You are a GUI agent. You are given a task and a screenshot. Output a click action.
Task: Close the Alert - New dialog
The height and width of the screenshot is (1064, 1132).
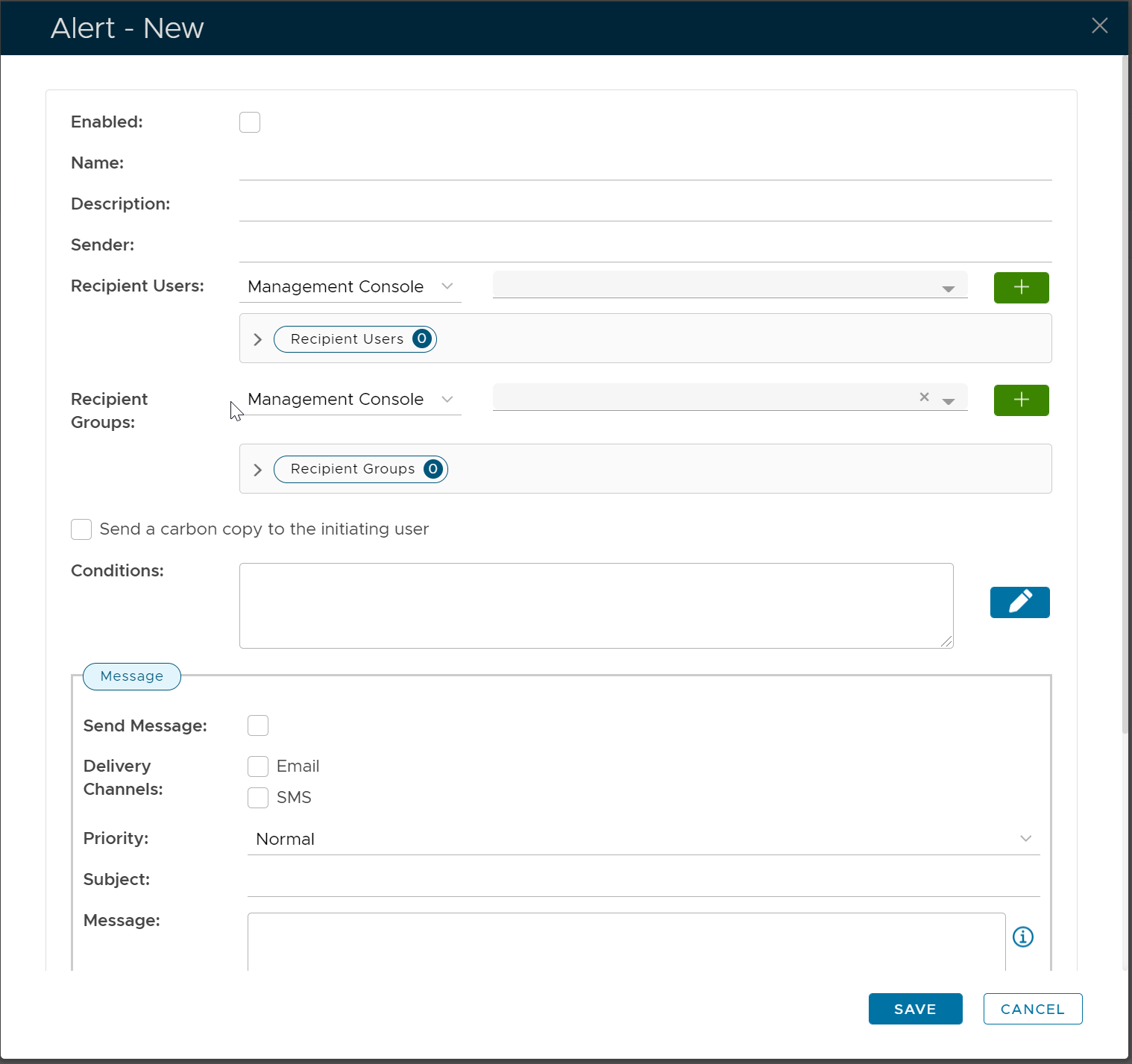[x=1099, y=26]
